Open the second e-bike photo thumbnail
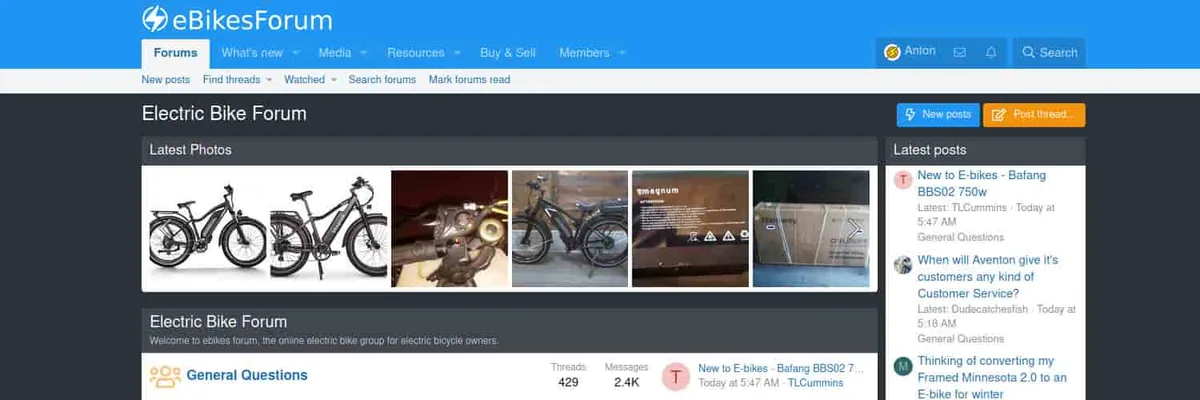Screen dimensions: 1200x400 pyautogui.click(x=328, y=229)
